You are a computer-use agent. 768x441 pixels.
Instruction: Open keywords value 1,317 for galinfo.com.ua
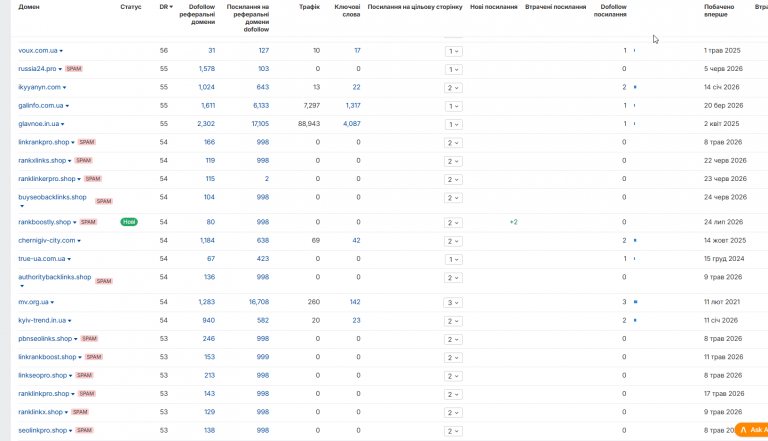pos(353,105)
